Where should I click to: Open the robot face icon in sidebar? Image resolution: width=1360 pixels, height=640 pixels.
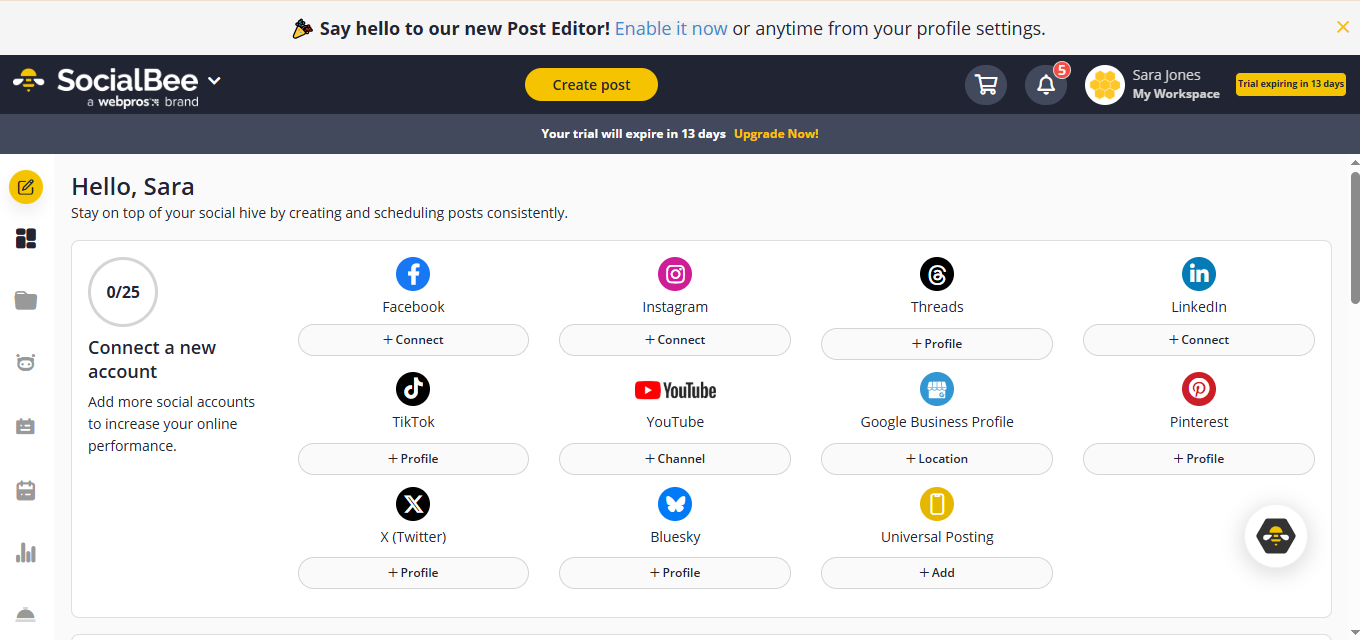pyautogui.click(x=26, y=363)
